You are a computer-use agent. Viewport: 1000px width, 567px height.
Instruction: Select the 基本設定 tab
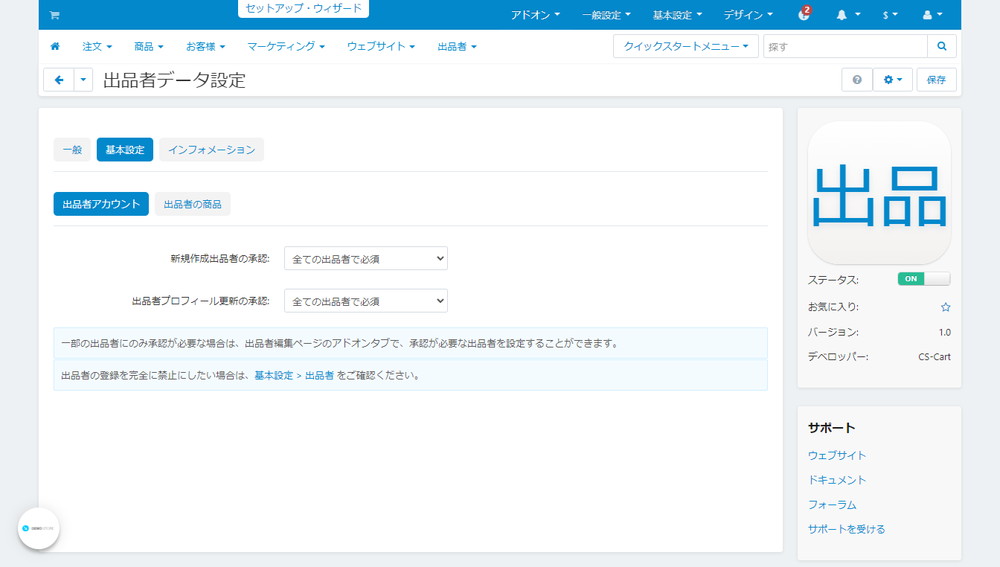coord(124,150)
